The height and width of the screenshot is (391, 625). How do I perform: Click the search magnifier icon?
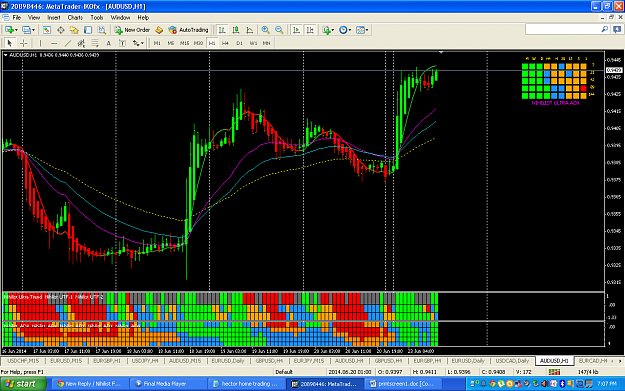click(605, 29)
